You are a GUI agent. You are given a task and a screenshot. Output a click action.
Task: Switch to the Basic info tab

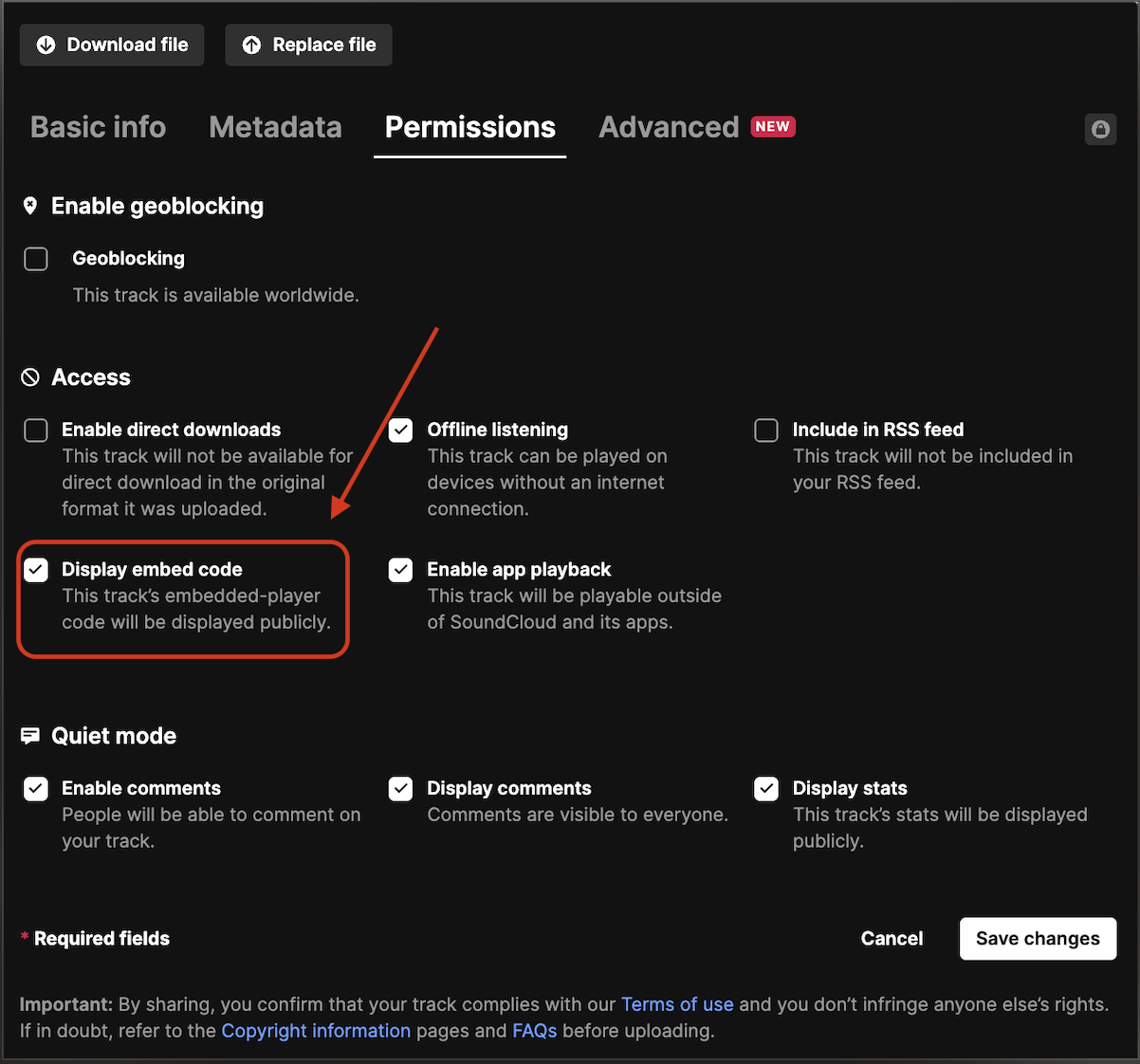pyautogui.click(x=98, y=127)
